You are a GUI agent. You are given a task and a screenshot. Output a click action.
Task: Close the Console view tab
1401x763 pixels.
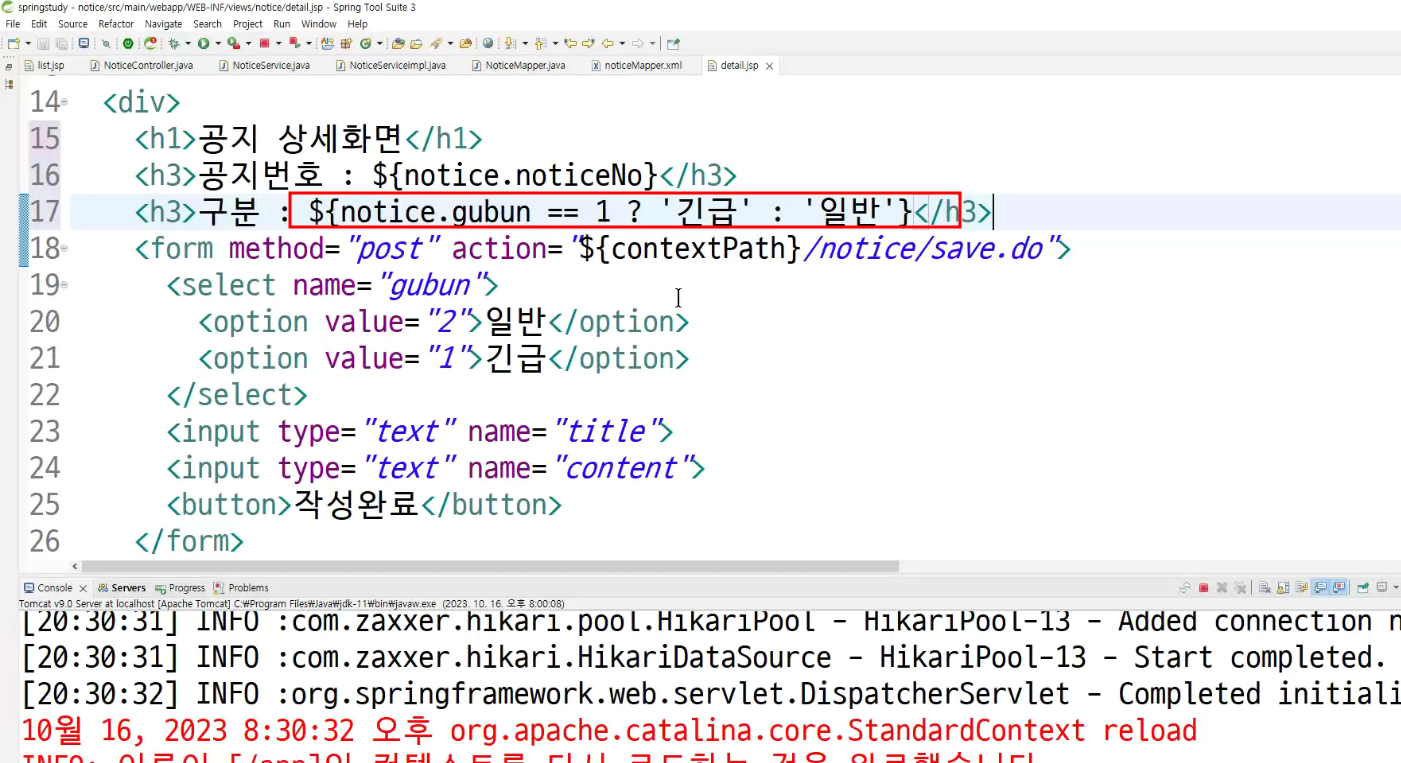[x=83, y=588]
